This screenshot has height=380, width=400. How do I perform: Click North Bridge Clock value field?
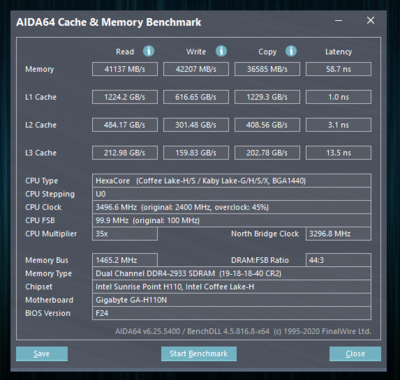(338, 234)
